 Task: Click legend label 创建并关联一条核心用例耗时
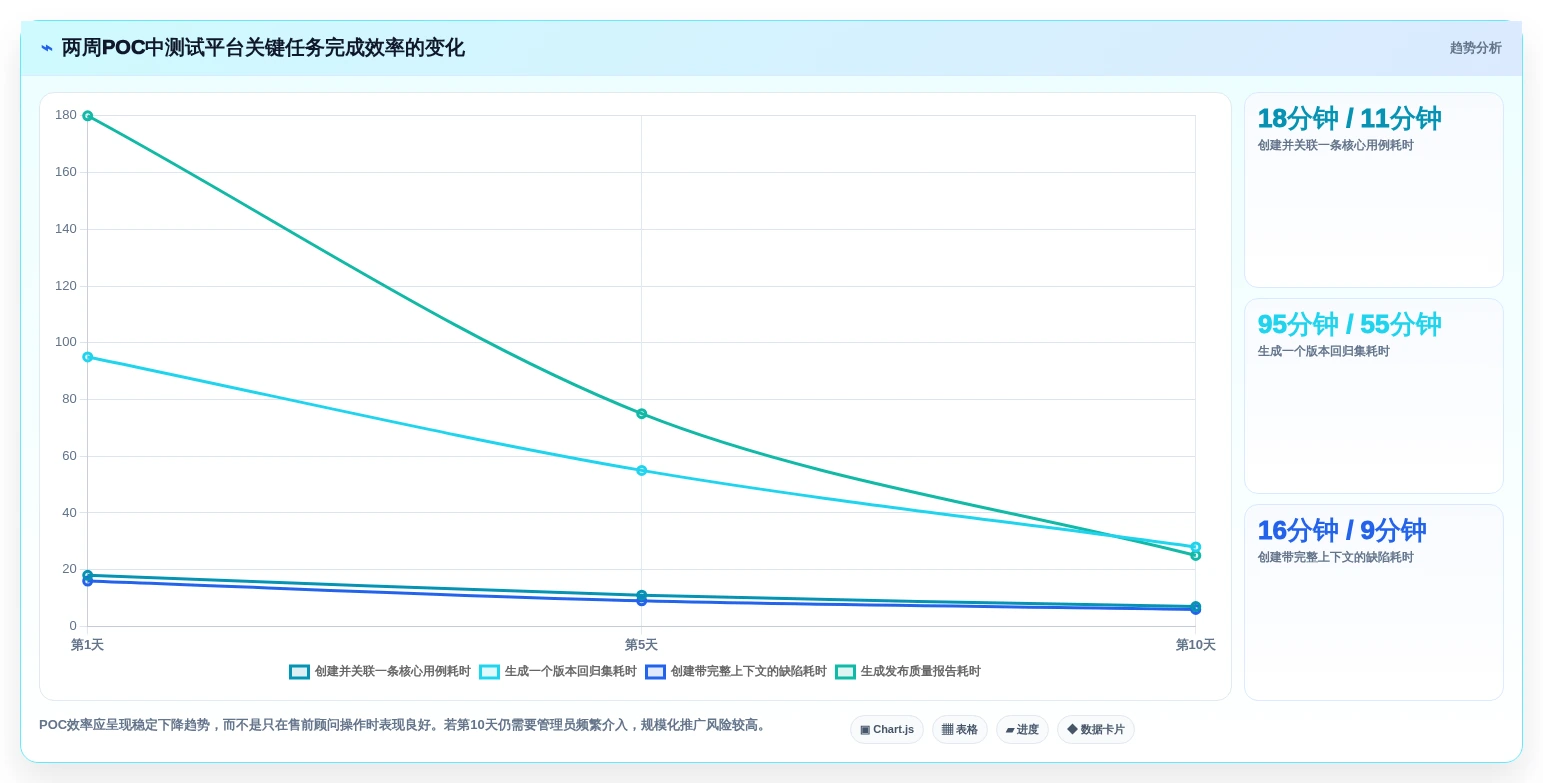392,672
